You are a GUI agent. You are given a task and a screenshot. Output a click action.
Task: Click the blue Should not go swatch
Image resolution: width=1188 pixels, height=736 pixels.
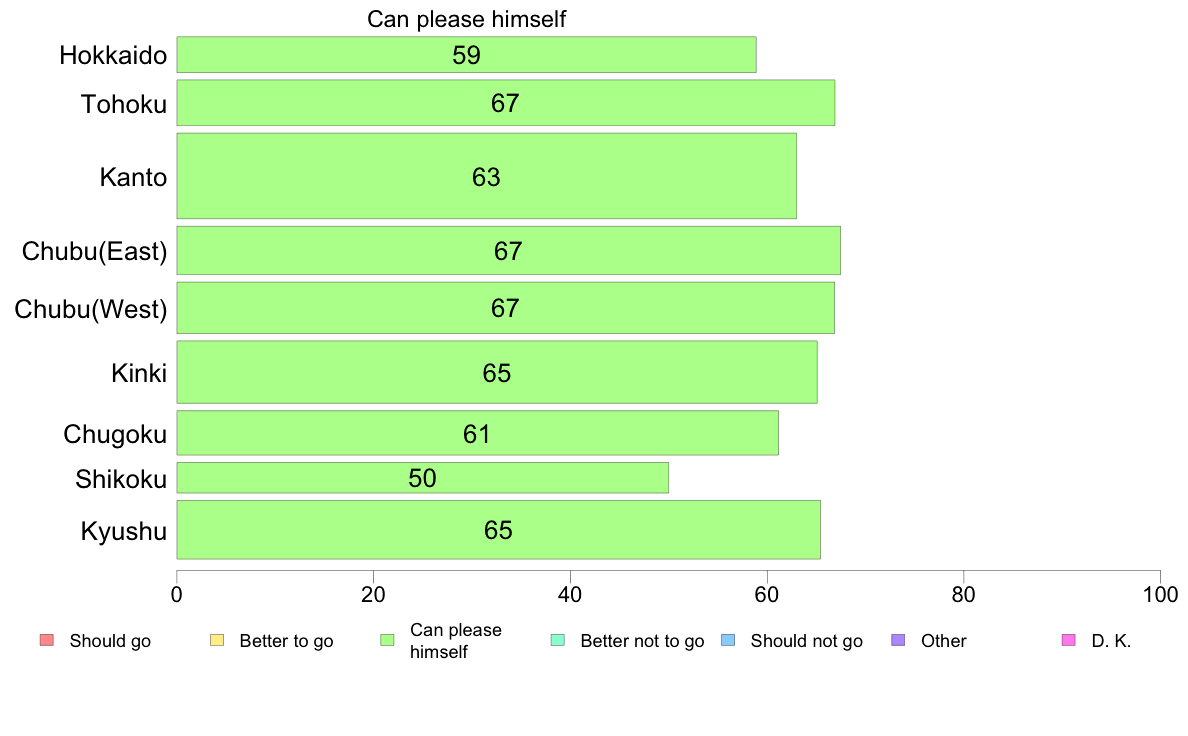coord(728,640)
